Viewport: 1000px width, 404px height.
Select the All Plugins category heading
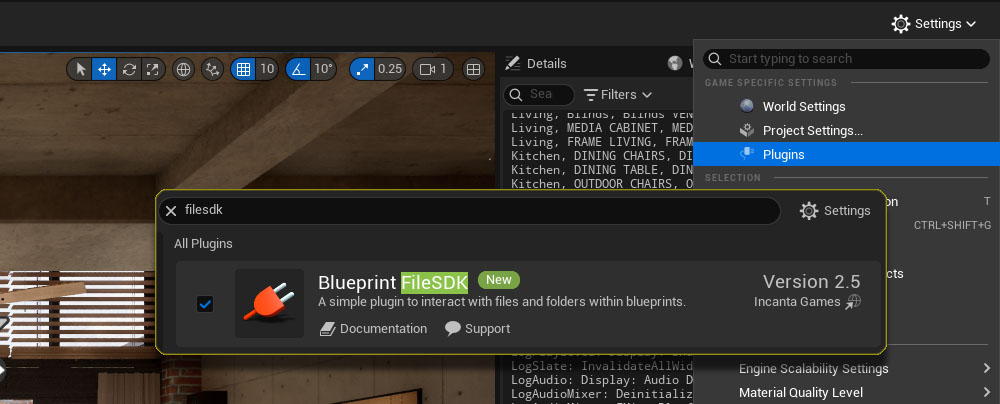click(x=203, y=244)
